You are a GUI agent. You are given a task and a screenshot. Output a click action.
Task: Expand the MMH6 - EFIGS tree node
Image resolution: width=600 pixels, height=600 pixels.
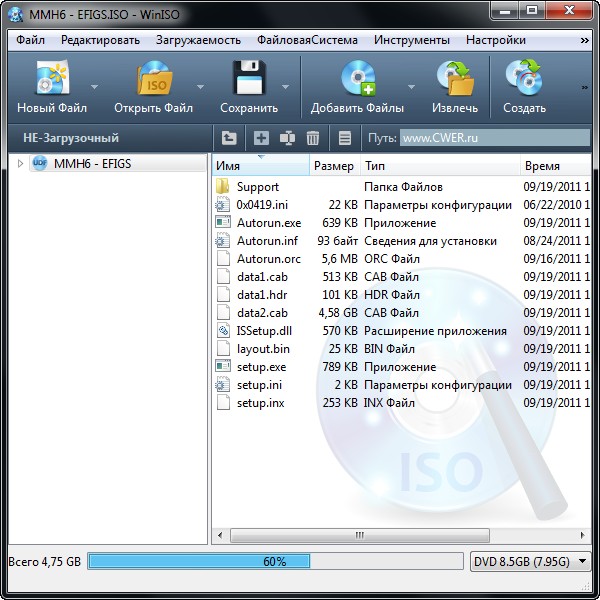coord(20,164)
